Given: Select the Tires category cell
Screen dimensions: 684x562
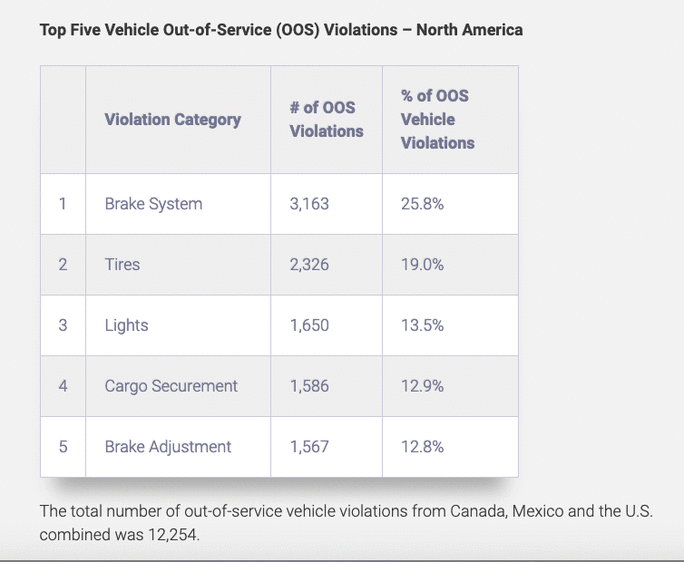Looking at the screenshot, I should [x=123, y=265].
